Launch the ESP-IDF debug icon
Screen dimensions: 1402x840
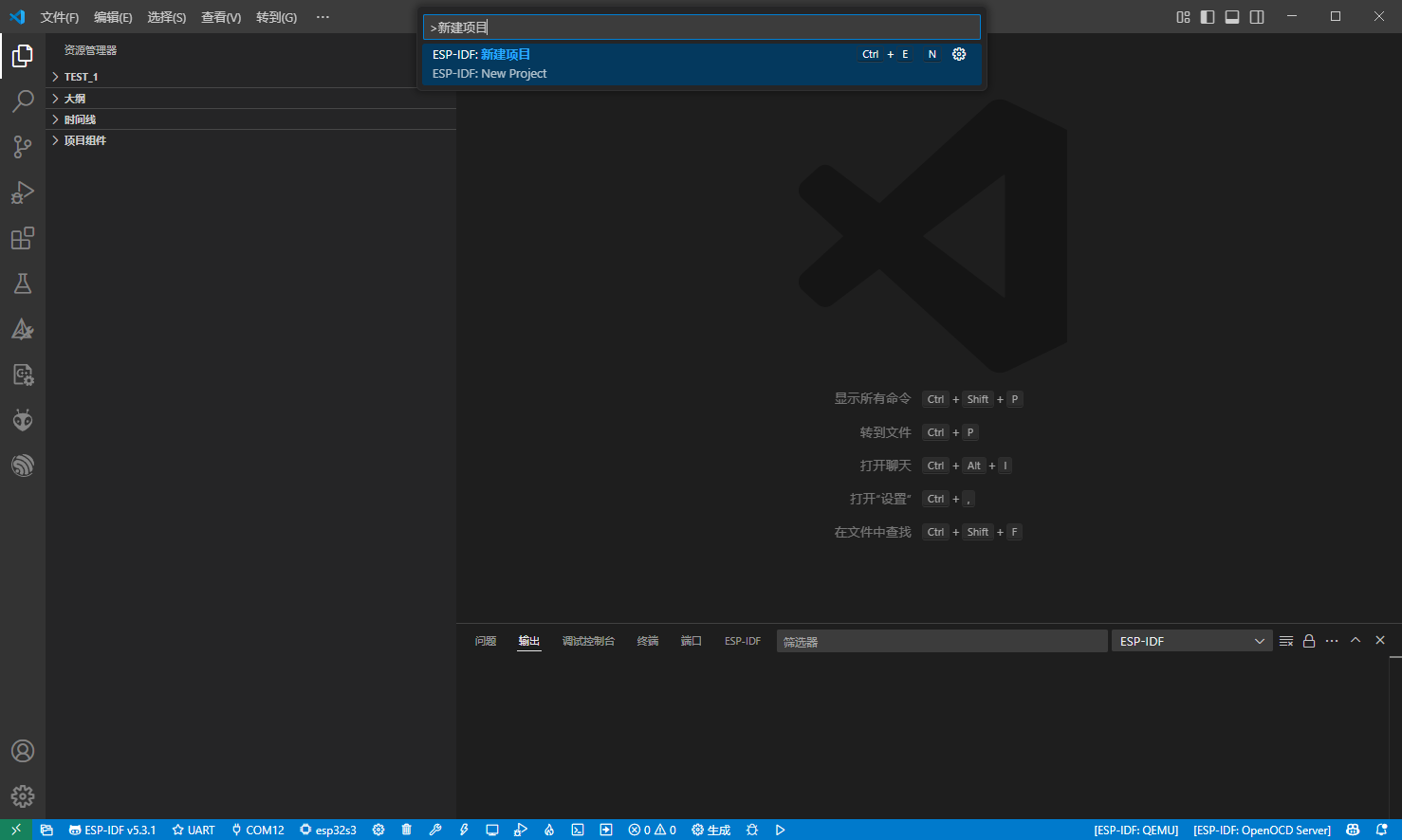(521, 830)
